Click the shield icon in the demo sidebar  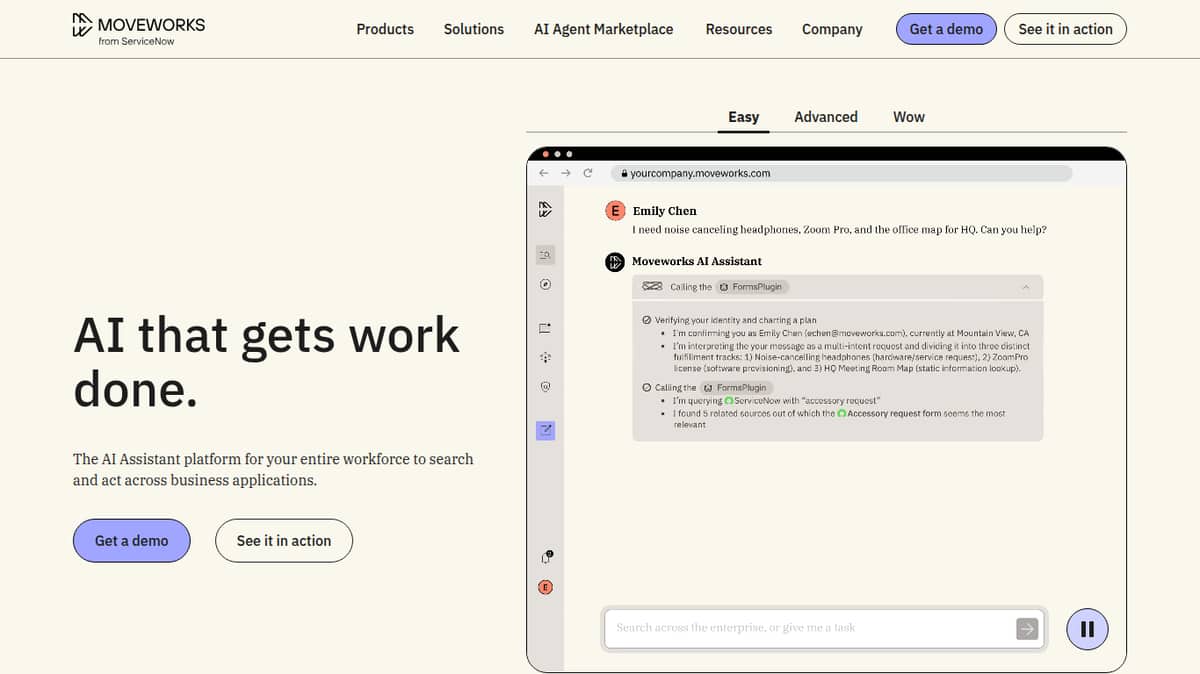pyautogui.click(x=545, y=387)
